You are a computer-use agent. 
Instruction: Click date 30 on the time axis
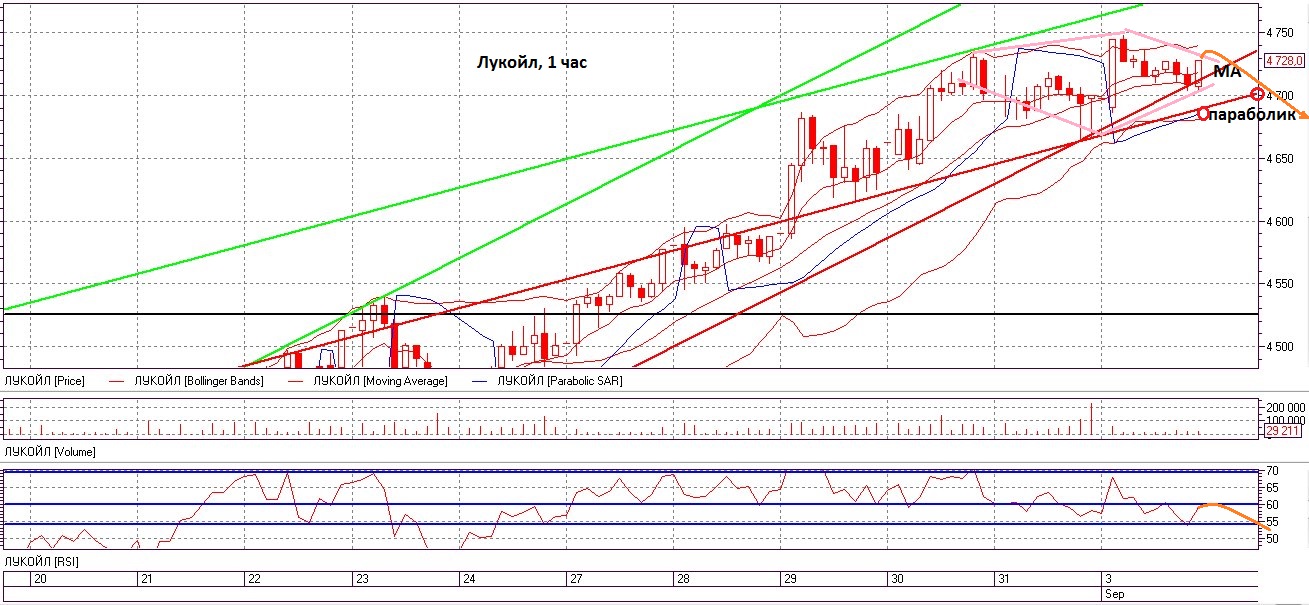(898, 579)
